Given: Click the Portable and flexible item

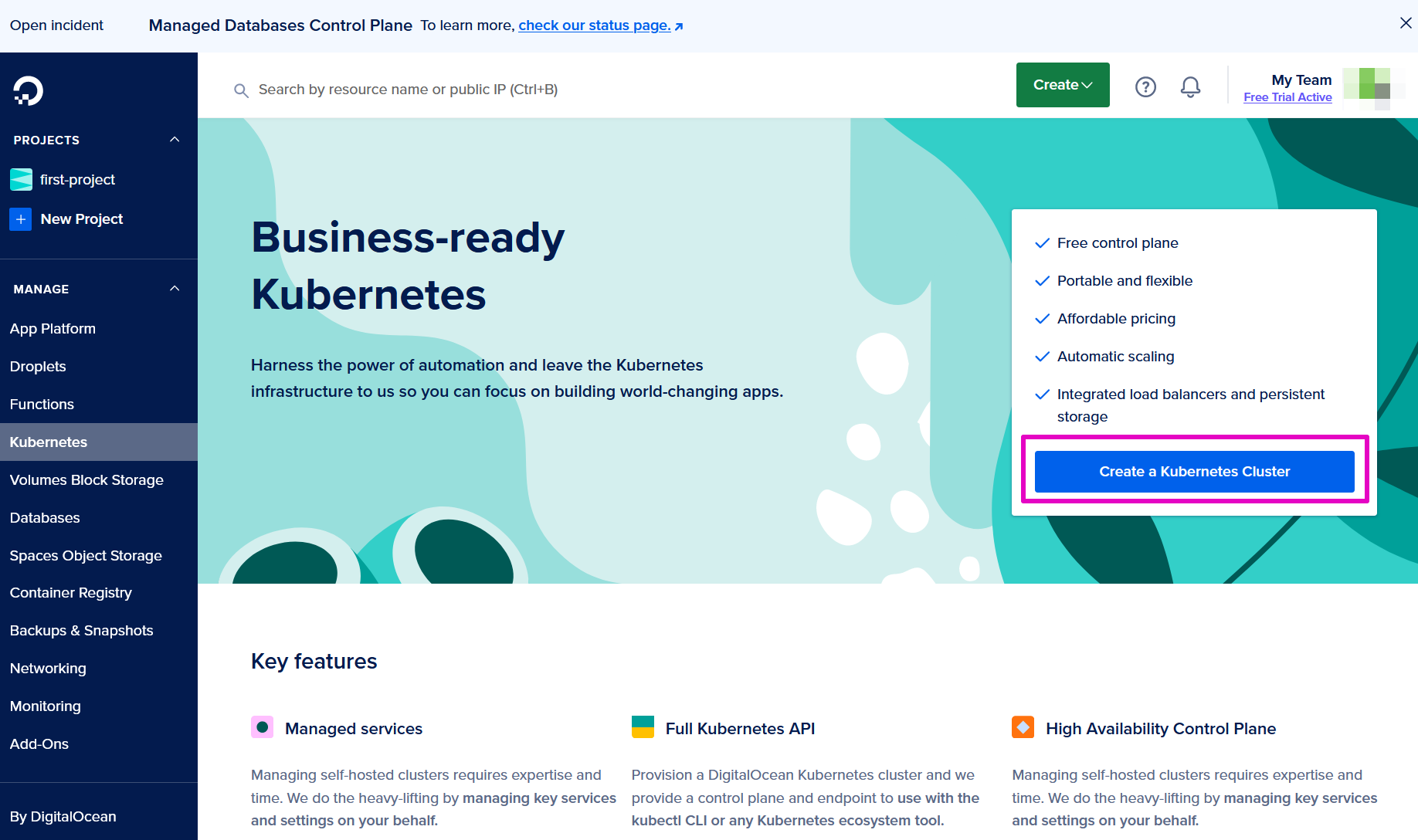Looking at the screenshot, I should [x=1125, y=281].
